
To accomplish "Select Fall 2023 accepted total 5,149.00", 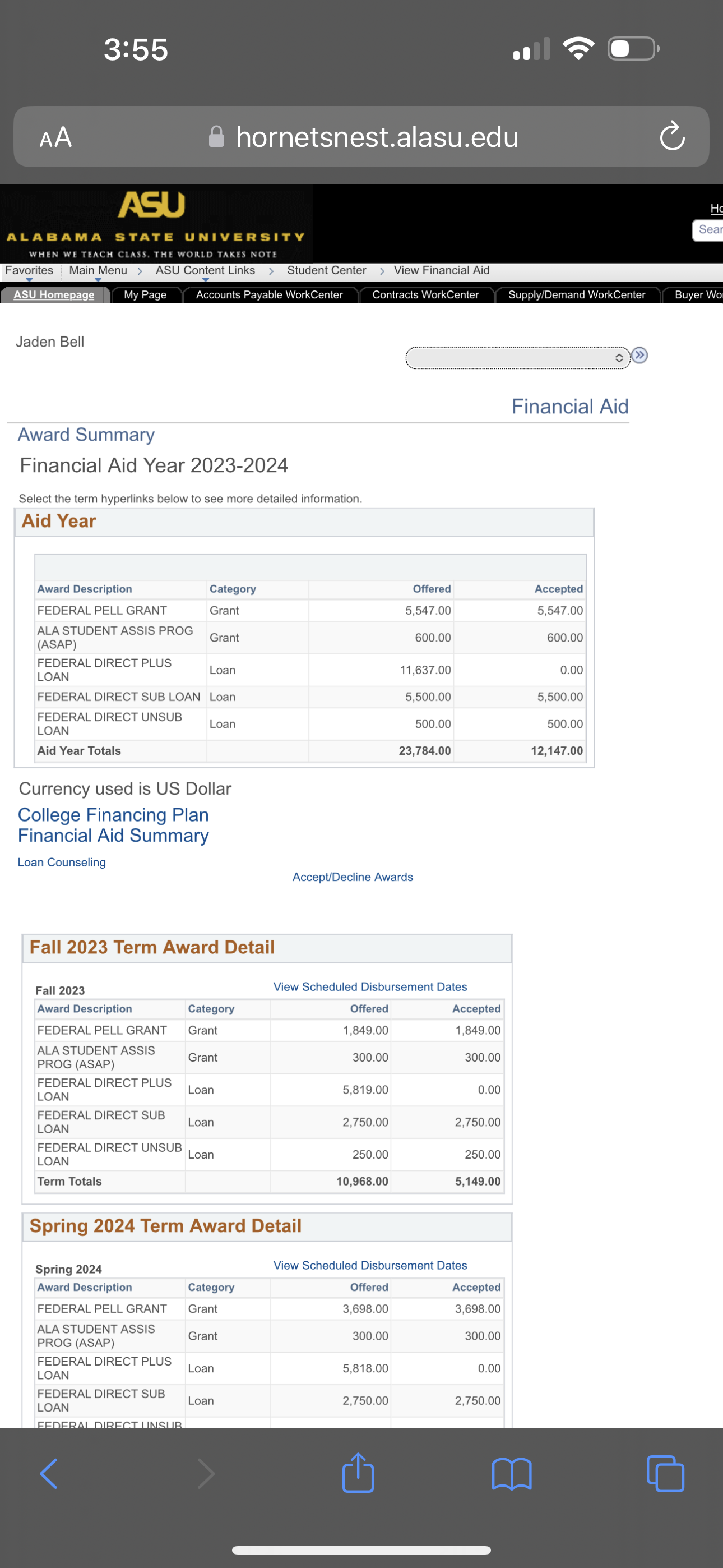I will click(478, 1181).
